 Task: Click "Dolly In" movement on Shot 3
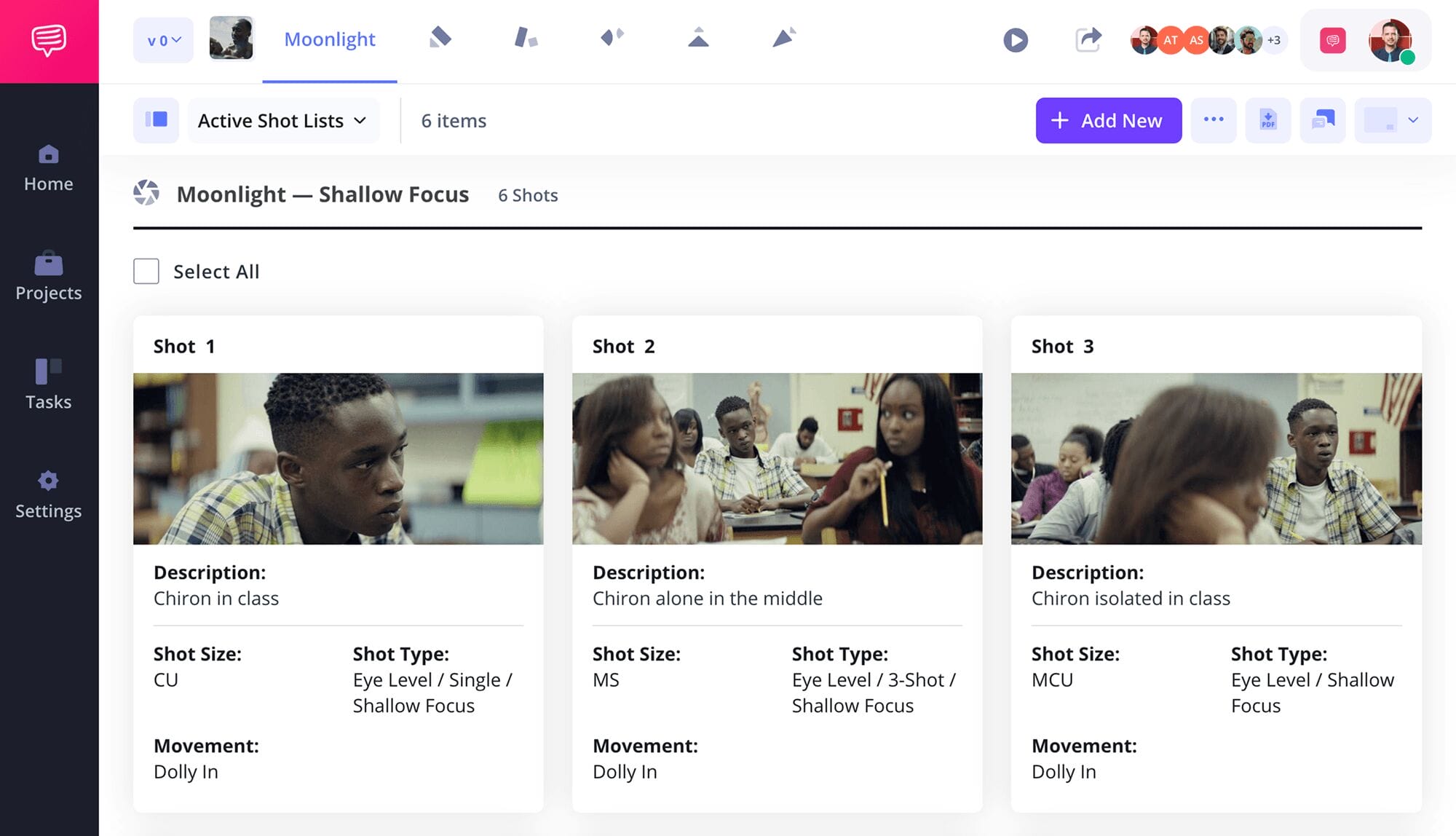click(1064, 772)
